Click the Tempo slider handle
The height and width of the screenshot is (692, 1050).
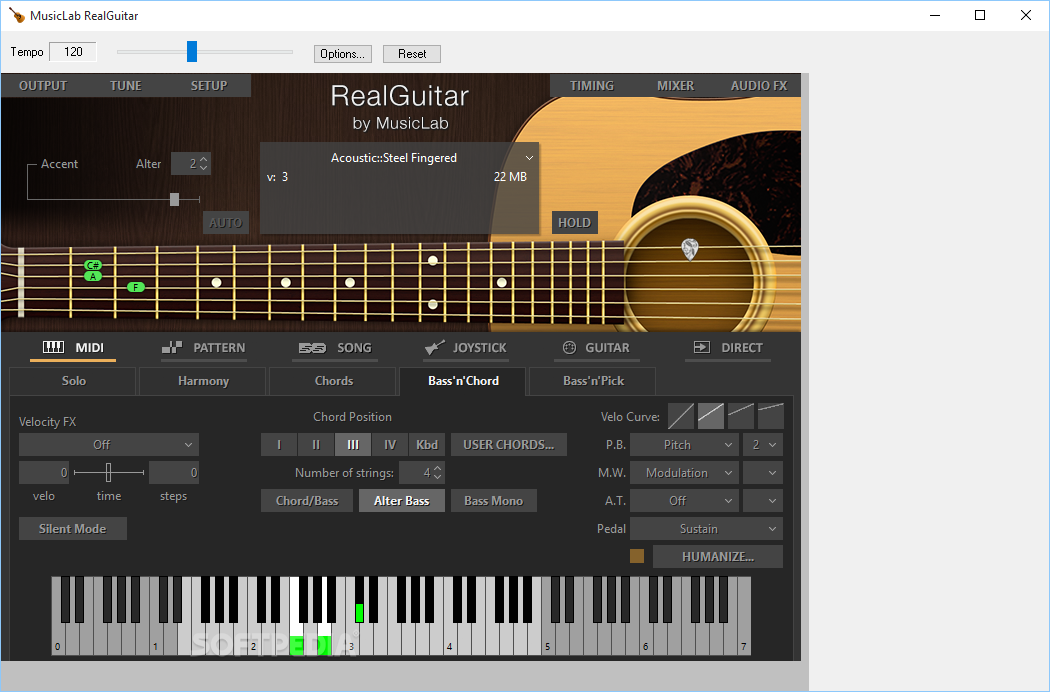pos(192,51)
